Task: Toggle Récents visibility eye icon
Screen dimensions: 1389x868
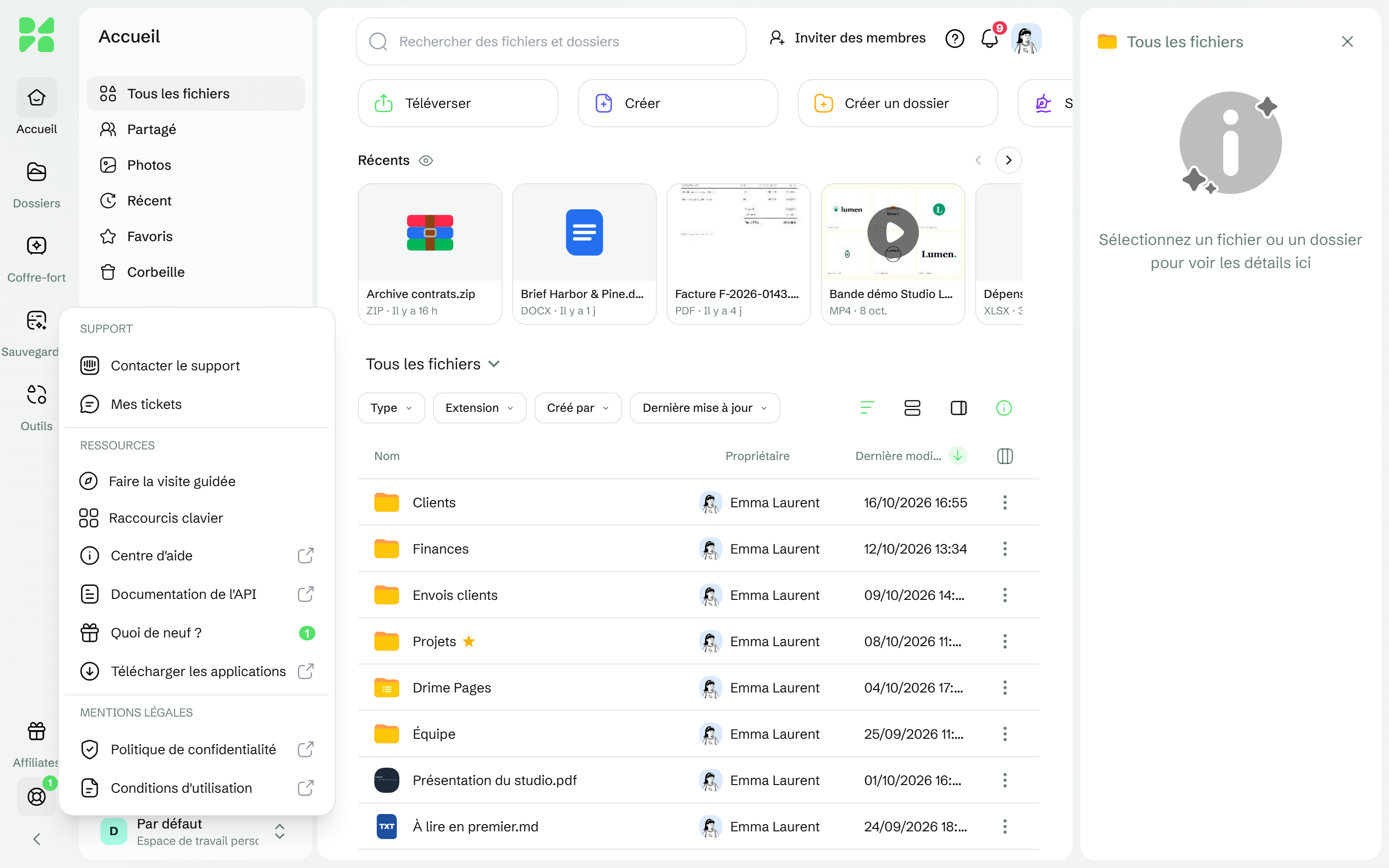Action: 425,160
